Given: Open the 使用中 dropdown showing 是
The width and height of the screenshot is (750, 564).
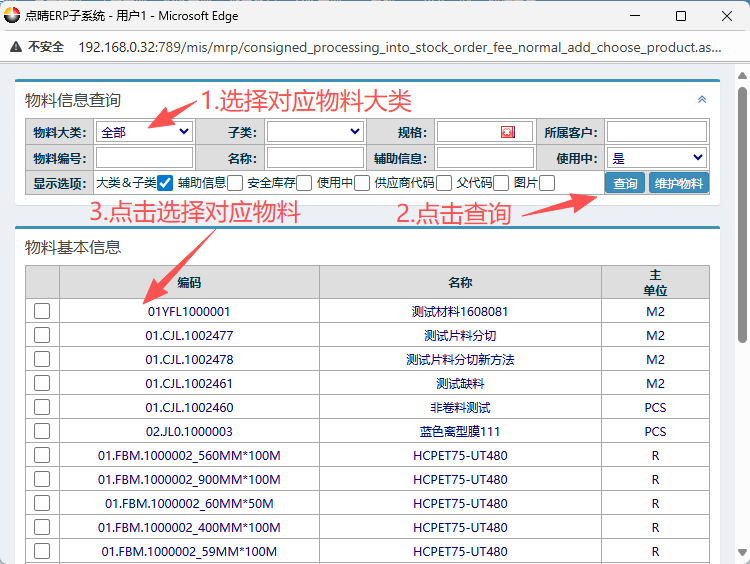Looking at the screenshot, I should [657, 158].
